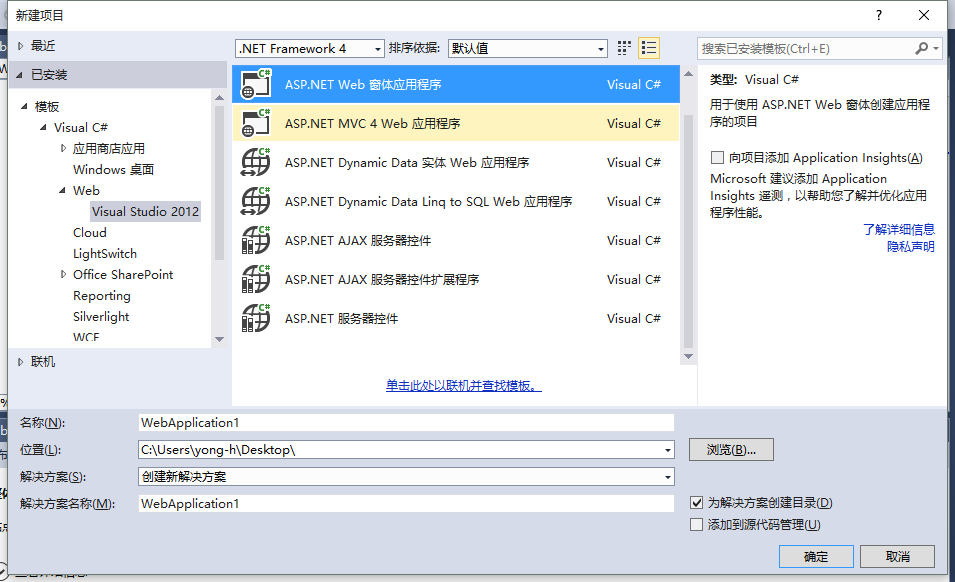Click the template list scroll down arrow

[x=689, y=357]
